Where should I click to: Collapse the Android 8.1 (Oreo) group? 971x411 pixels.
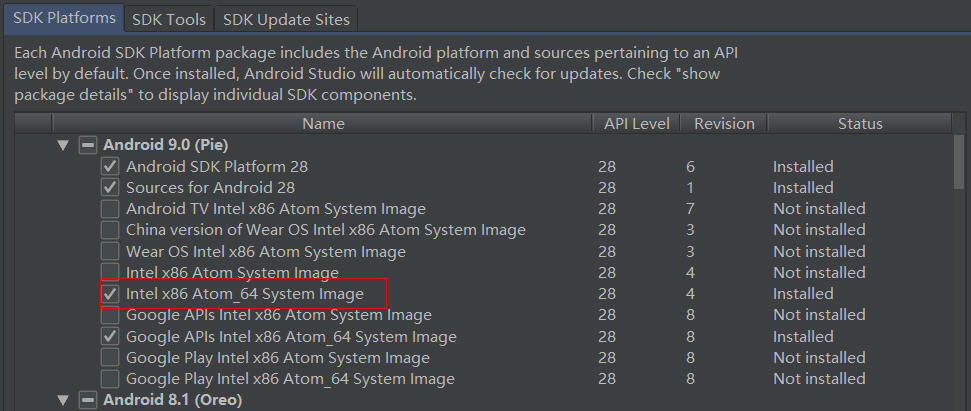[62, 400]
